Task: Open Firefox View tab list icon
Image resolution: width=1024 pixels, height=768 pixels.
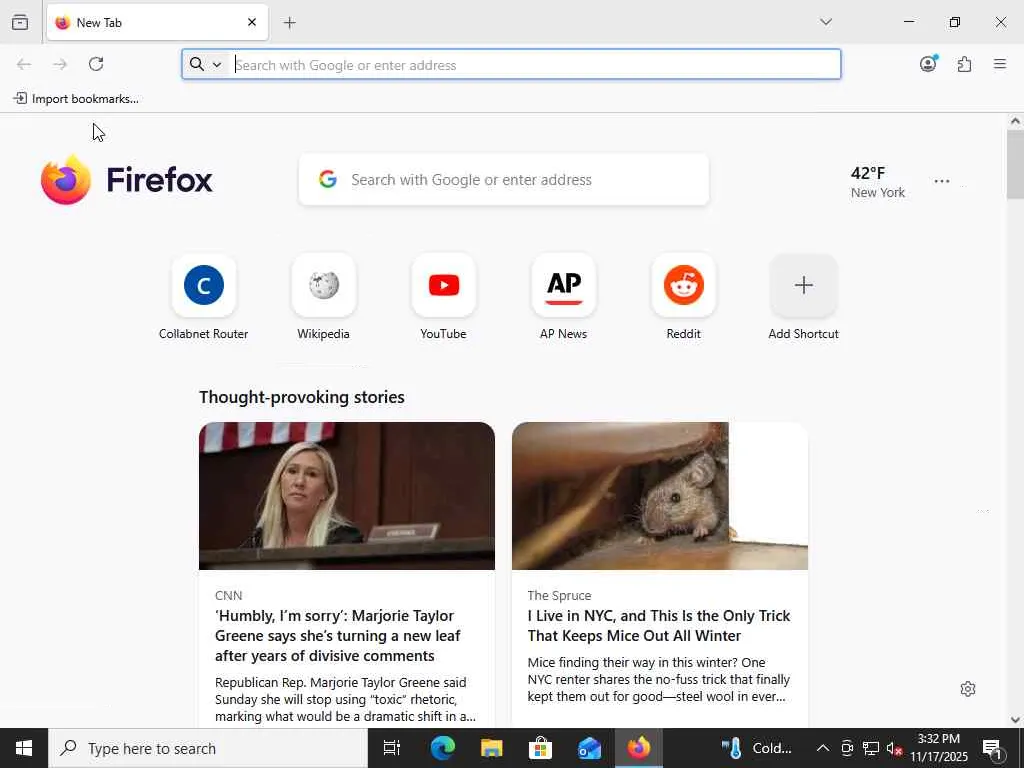Action: click(x=20, y=22)
